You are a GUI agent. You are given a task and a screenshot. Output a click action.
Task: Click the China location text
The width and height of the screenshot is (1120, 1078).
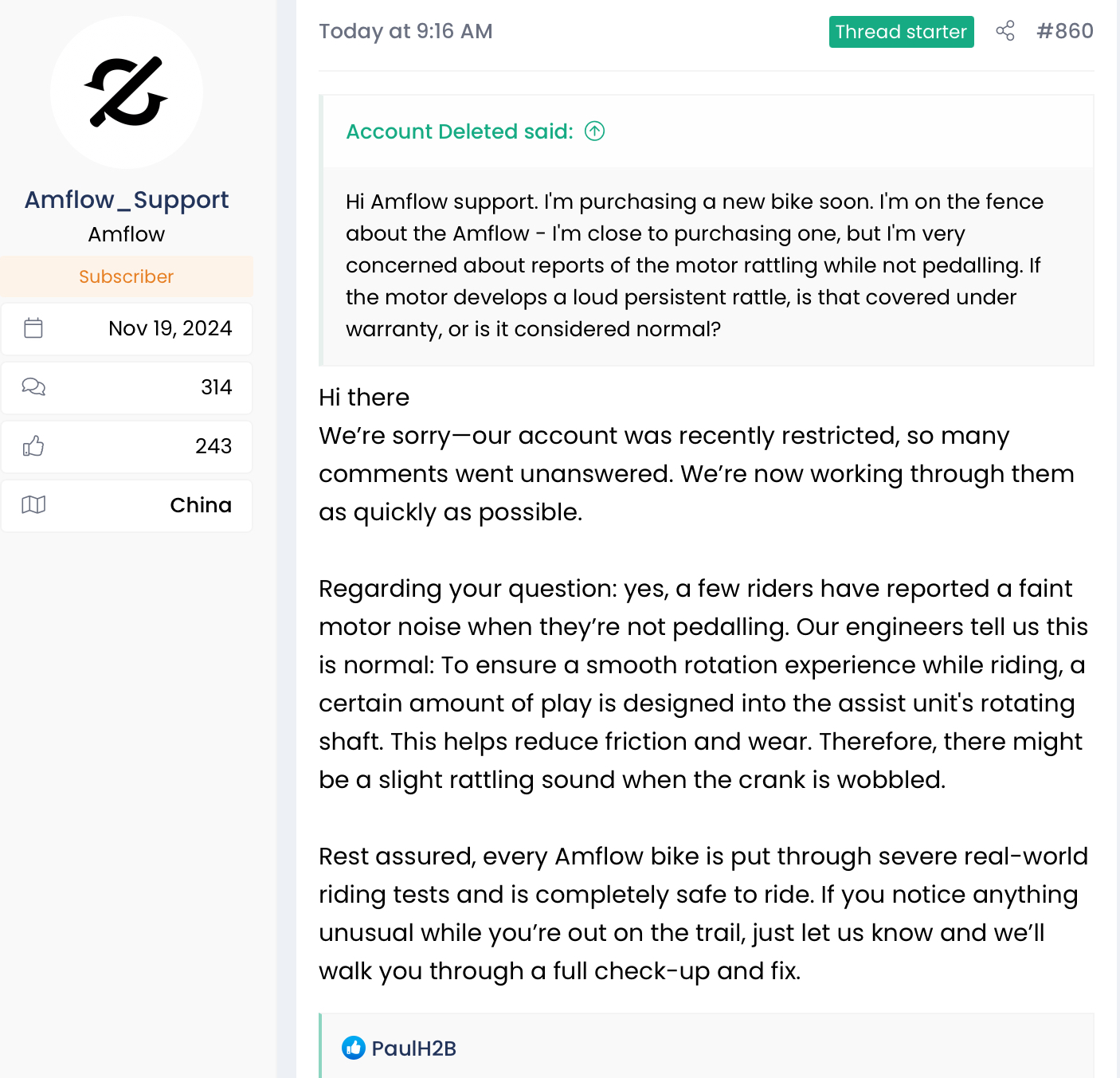point(201,505)
